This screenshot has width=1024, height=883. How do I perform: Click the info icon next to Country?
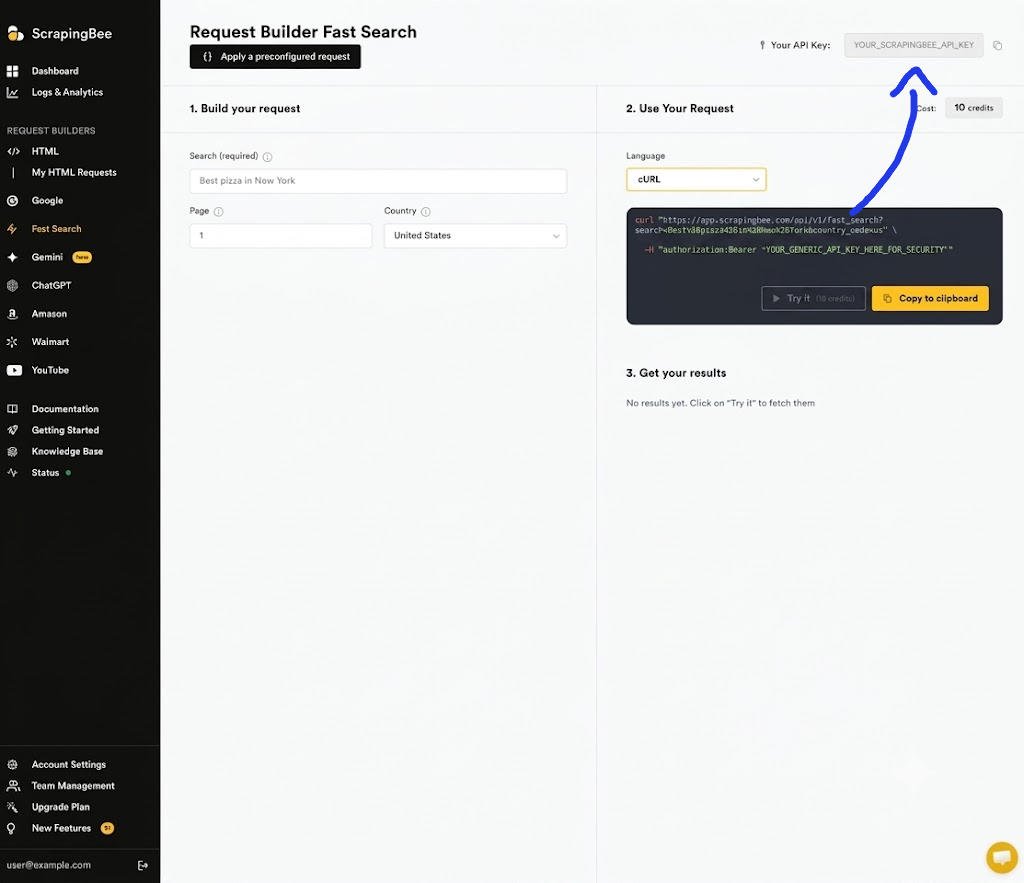coord(426,212)
